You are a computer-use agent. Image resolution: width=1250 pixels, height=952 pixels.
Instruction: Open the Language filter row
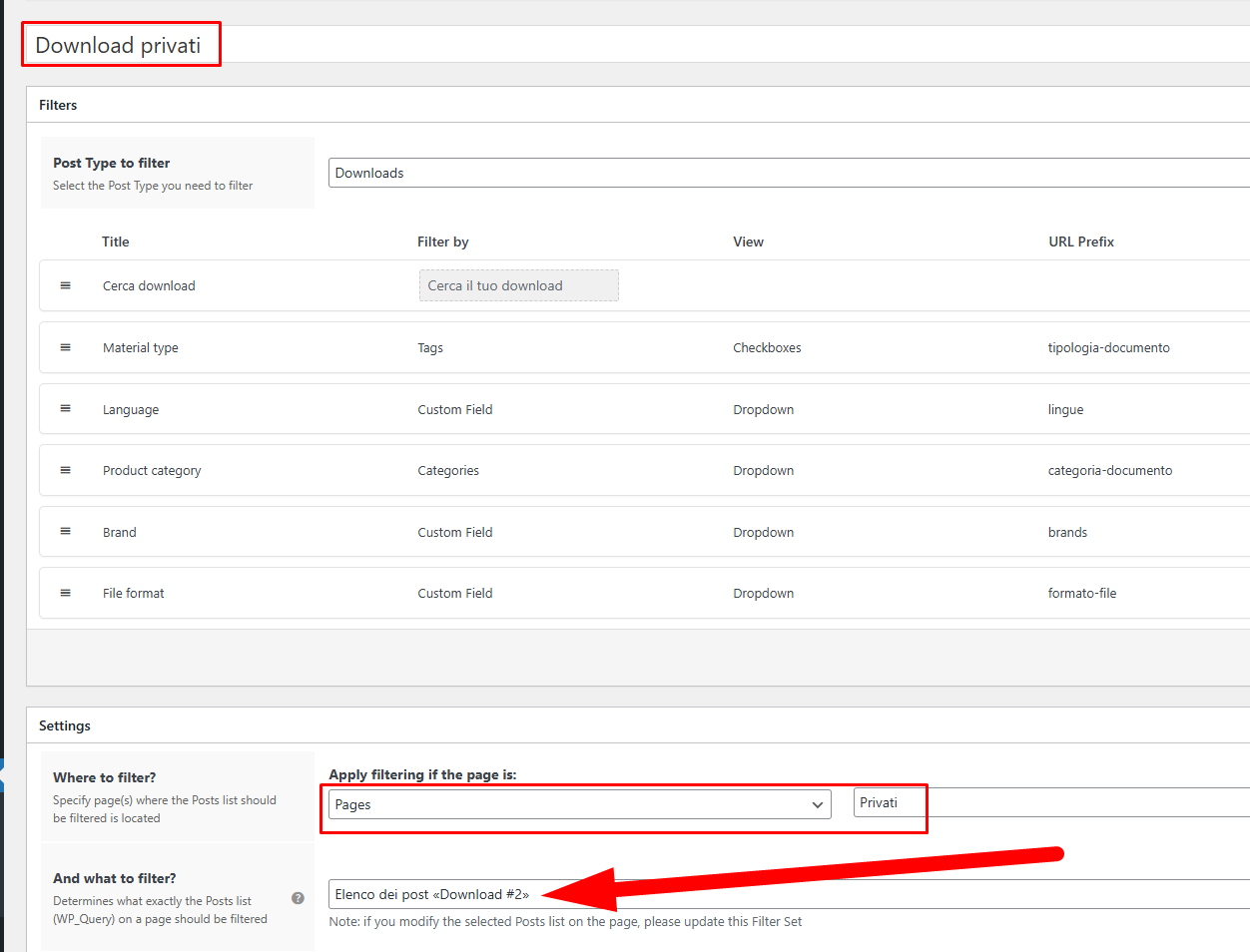(645, 409)
